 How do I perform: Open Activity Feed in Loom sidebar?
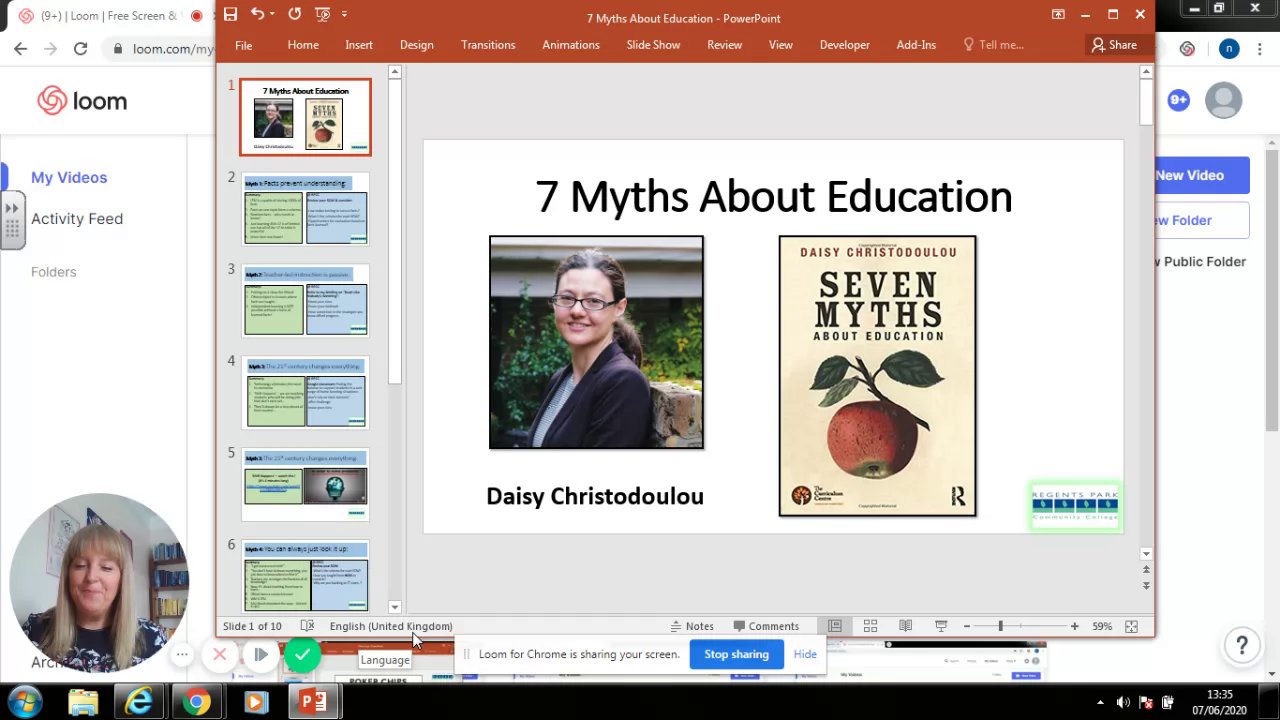77,218
